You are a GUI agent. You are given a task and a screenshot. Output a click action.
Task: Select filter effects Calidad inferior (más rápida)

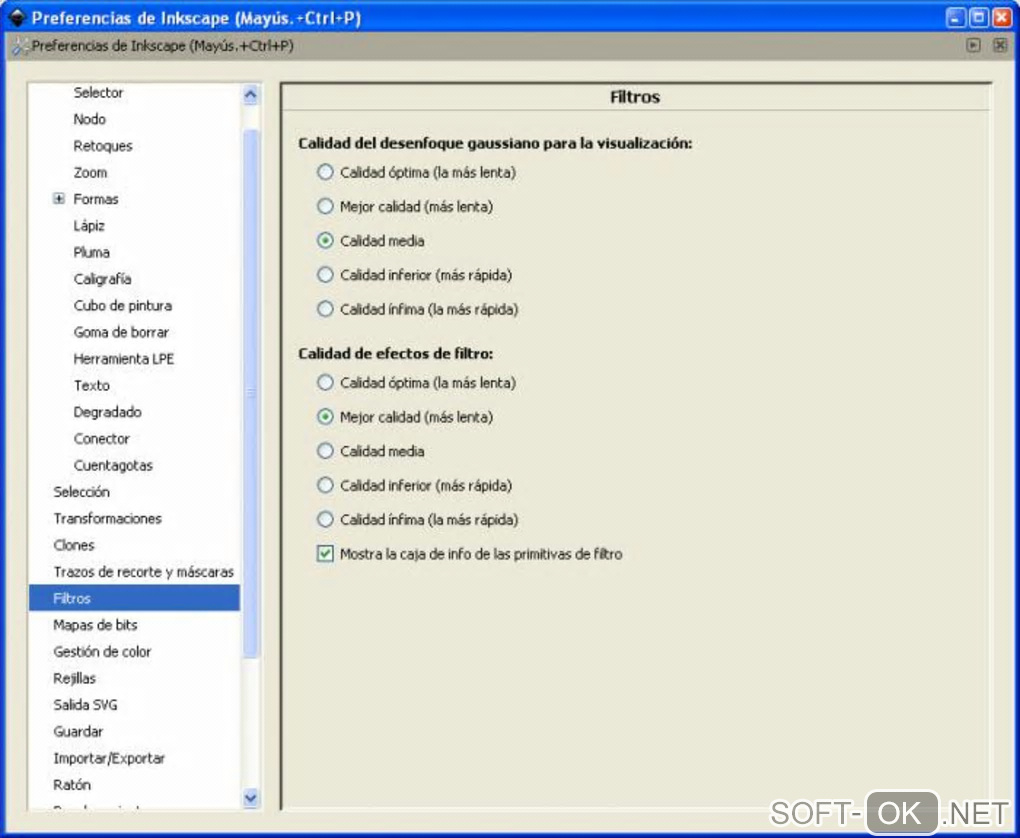[325, 485]
